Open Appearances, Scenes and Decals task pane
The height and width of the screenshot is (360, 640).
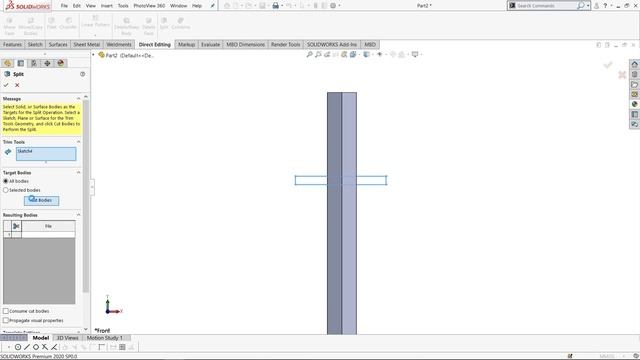[634, 104]
